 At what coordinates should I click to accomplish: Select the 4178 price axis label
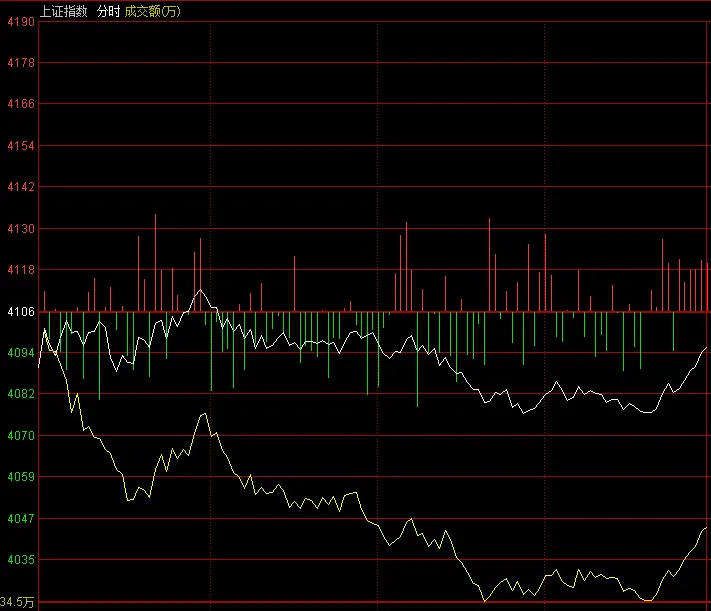point(21,63)
